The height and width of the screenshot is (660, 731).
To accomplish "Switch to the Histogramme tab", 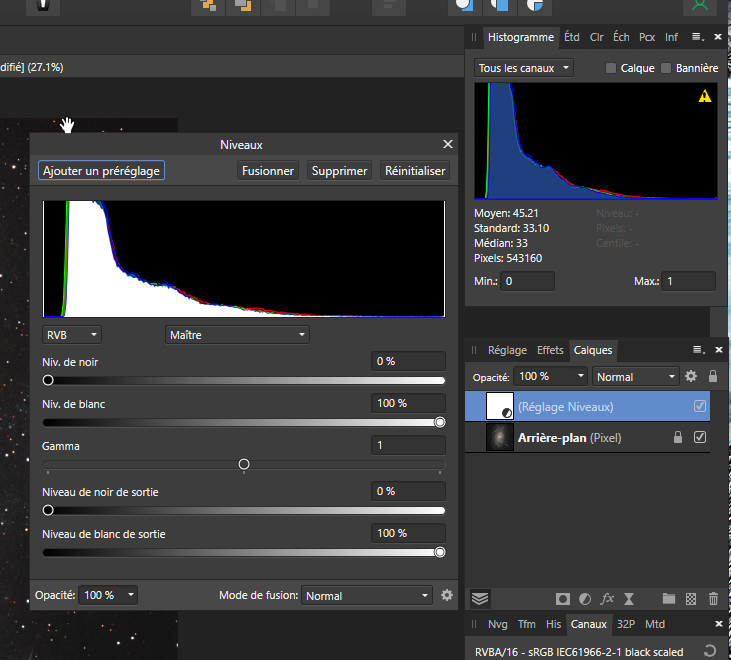I will 521,37.
